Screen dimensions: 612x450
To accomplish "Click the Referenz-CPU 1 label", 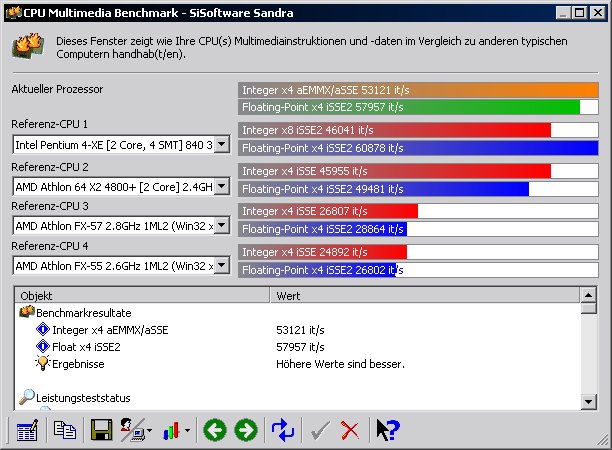I will pyautogui.click(x=50, y=124).
